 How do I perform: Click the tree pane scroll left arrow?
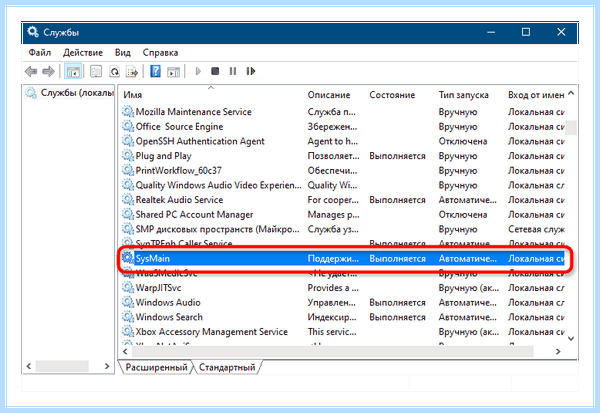[x=29, y=366]
